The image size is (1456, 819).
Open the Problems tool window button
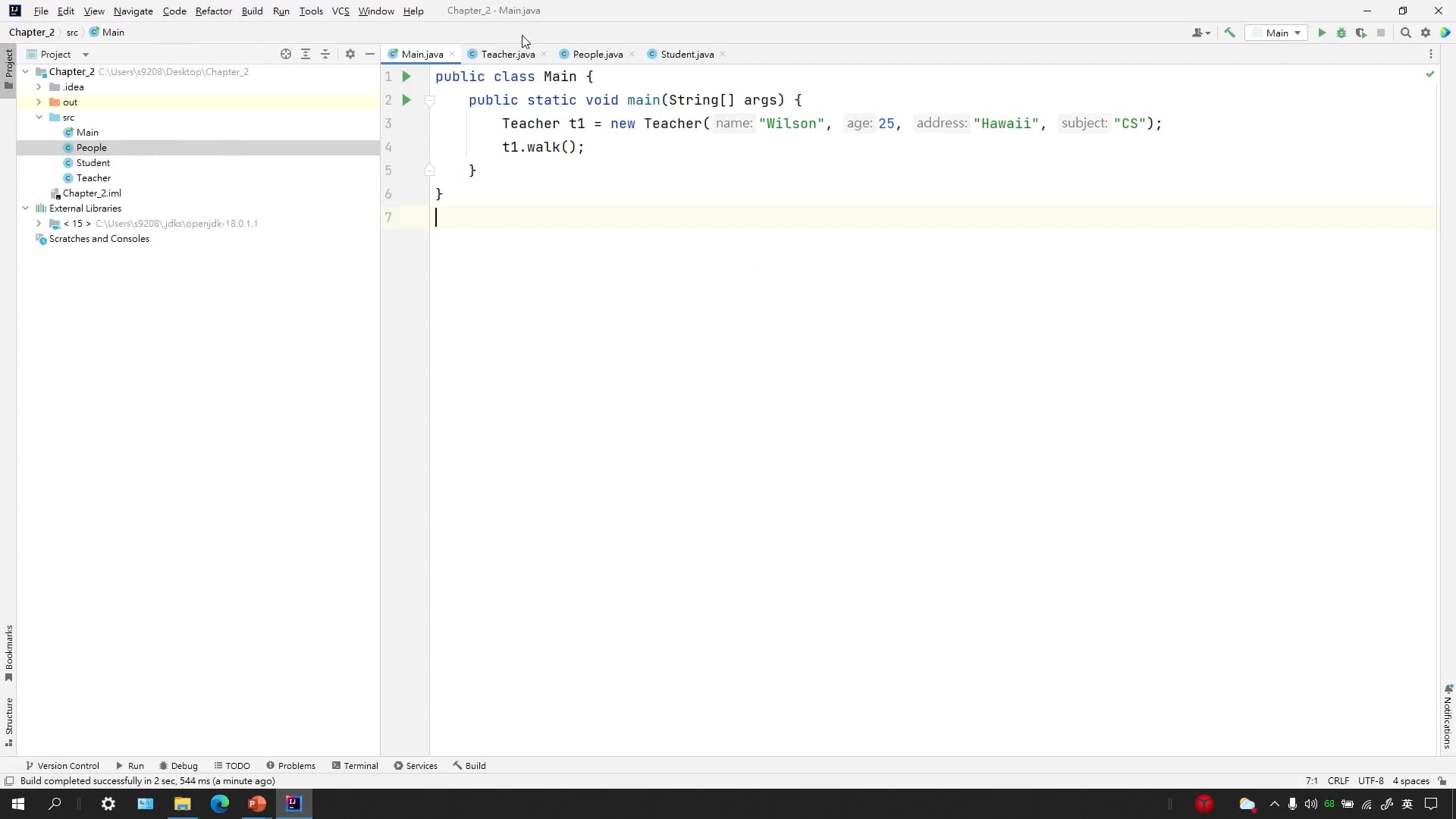coord(290,765)
